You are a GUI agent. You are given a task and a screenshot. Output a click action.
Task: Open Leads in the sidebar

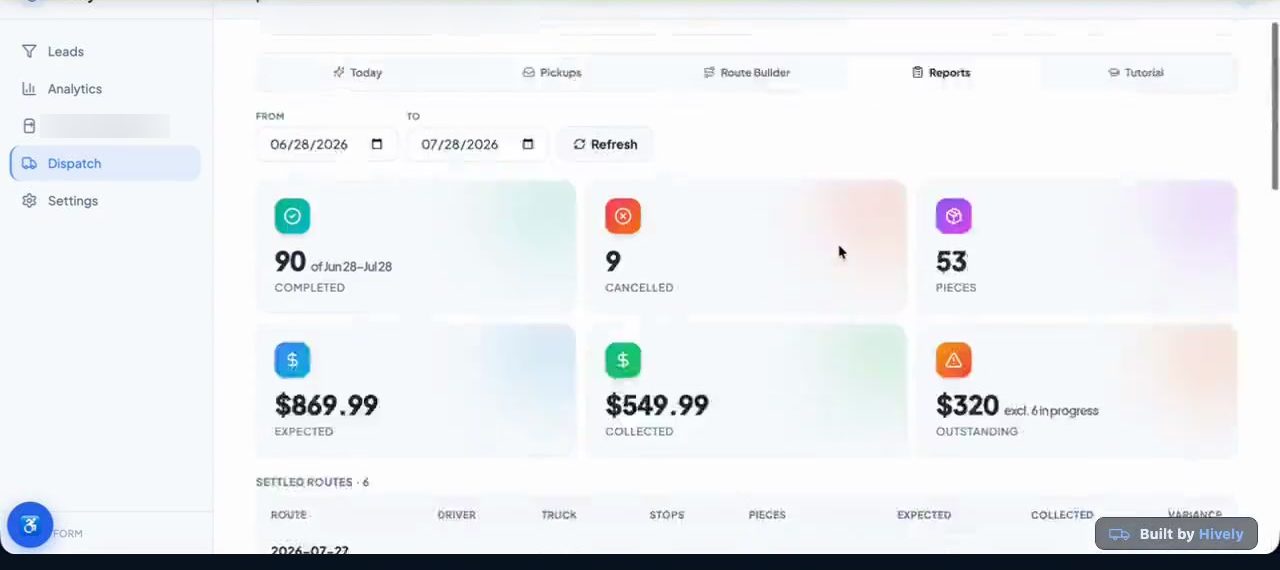[105, 51]
